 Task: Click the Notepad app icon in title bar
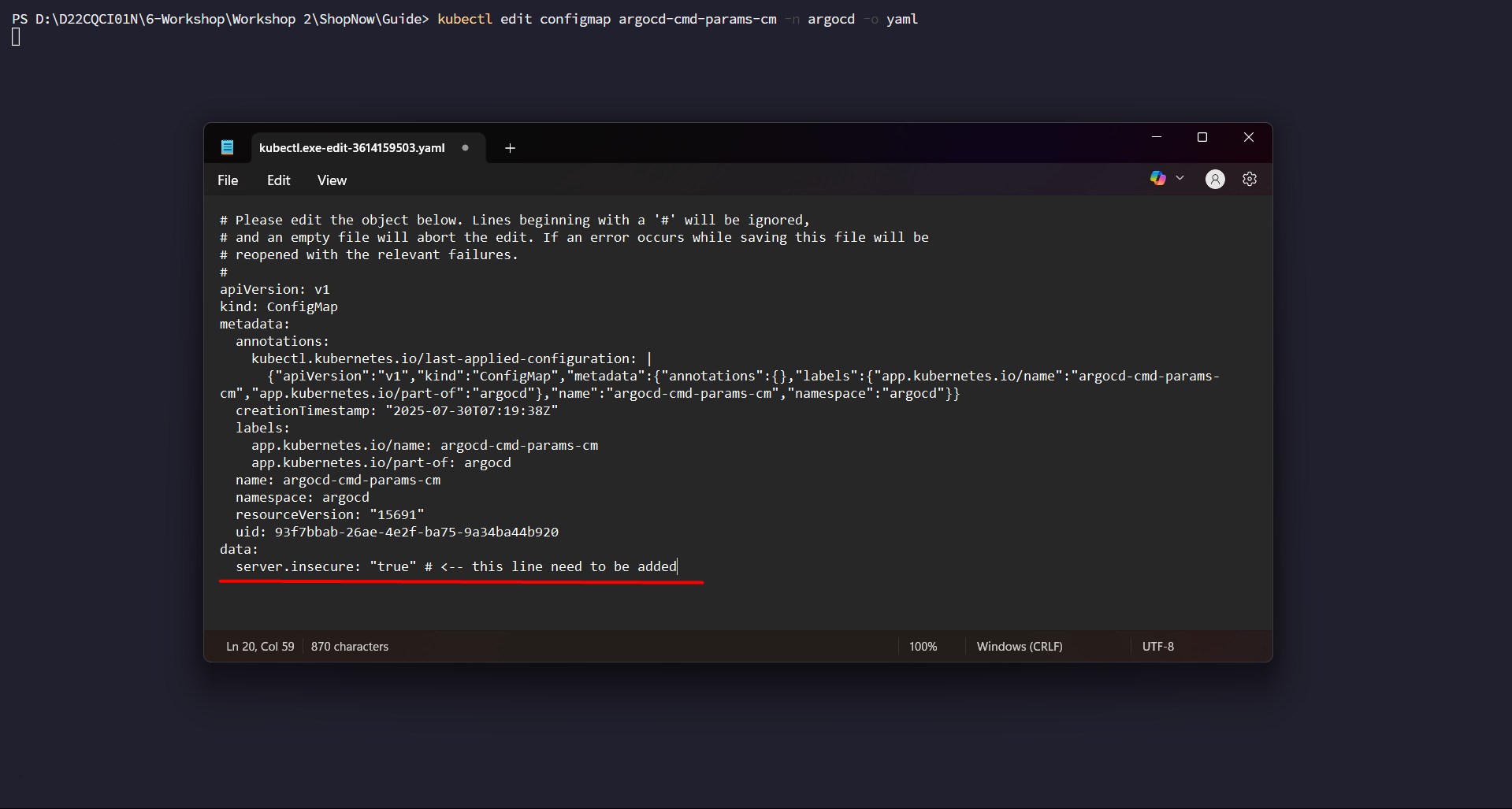click(x=227, y=147)
